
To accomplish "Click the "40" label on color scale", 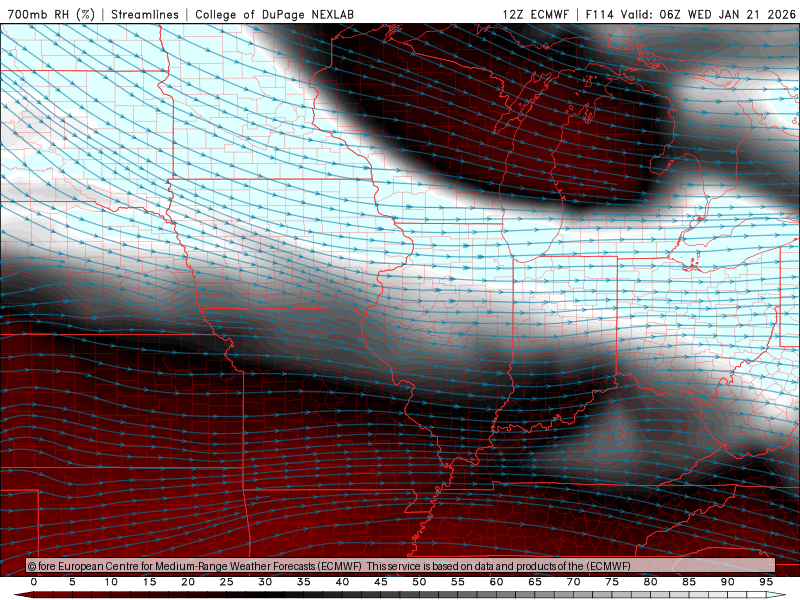I will [342, 582].
